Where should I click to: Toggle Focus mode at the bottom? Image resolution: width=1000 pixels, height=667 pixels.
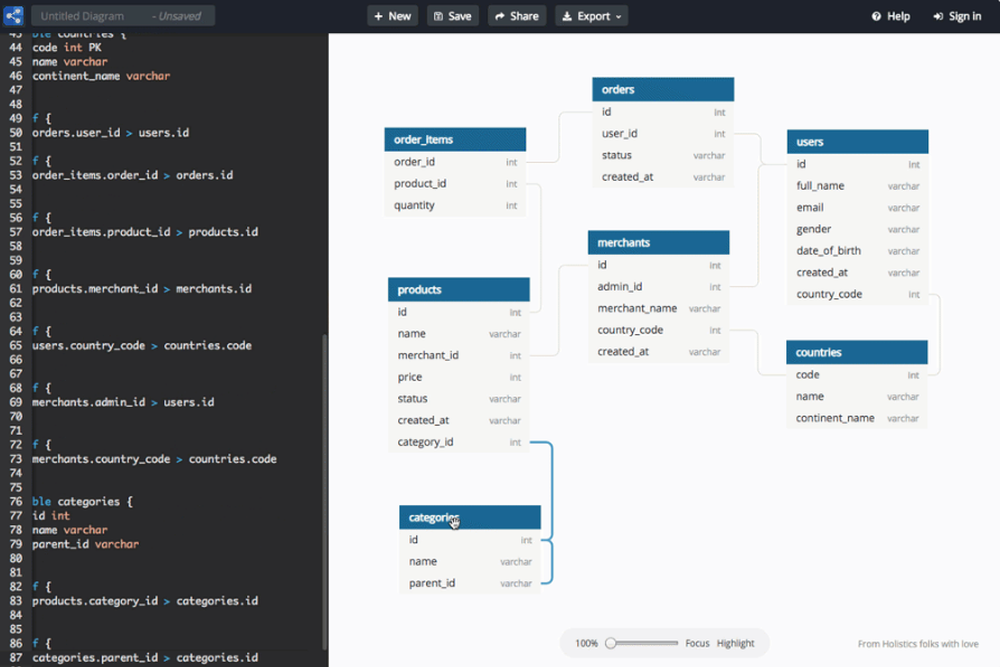(697, 643)
